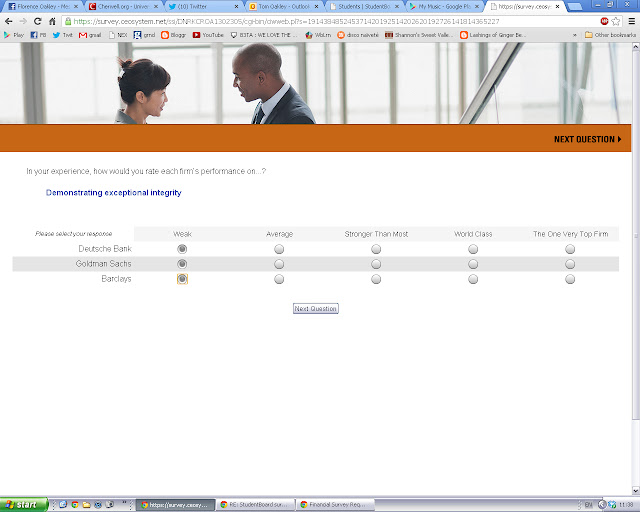This screenshot has height=512, width=640.
Task: Click the browser forward arrow
Action: click(x=23, y=21)
